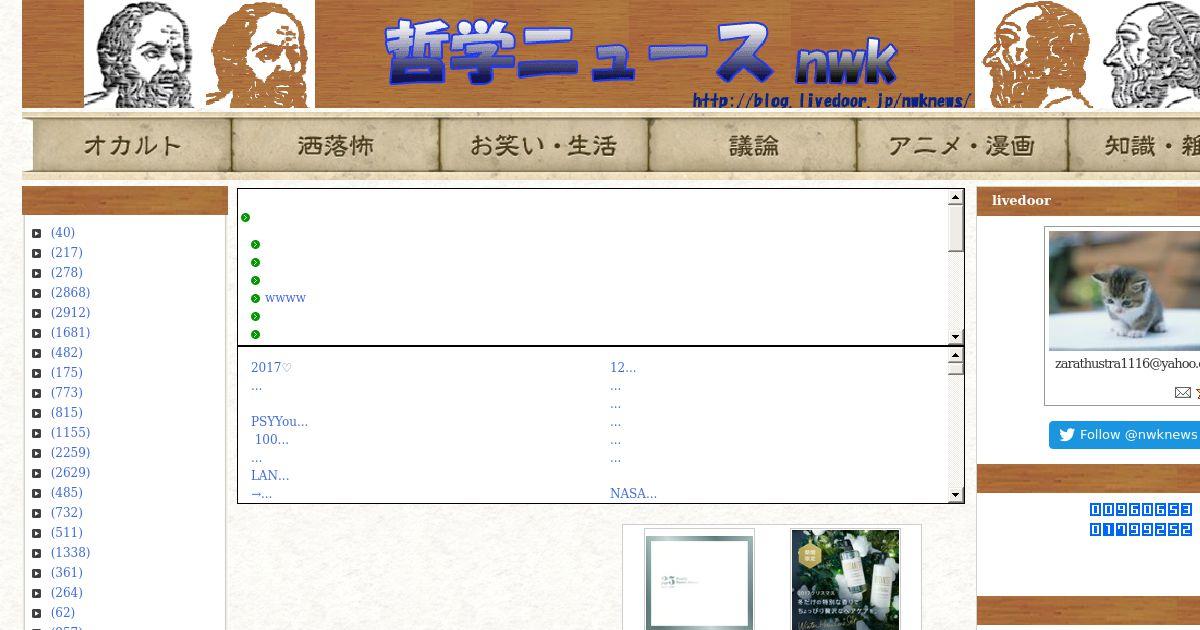Click the zarathustra1116@yahoo email text
Image resolution: width=1200 pixels, height=630 pixels.
(x=1127, y=364)
